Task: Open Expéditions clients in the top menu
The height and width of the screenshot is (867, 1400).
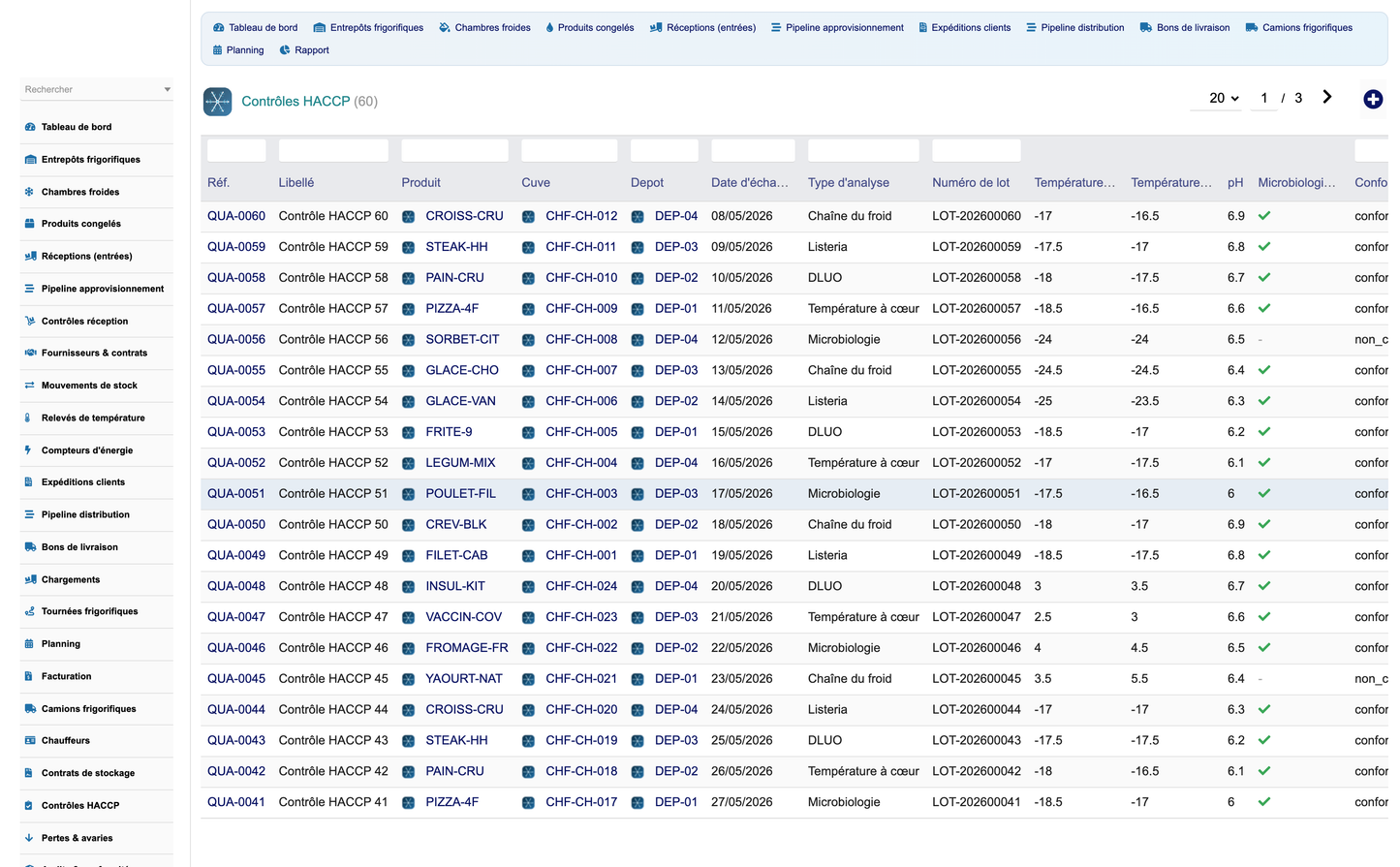Action: pyautogui.click(x=964, y=28)
